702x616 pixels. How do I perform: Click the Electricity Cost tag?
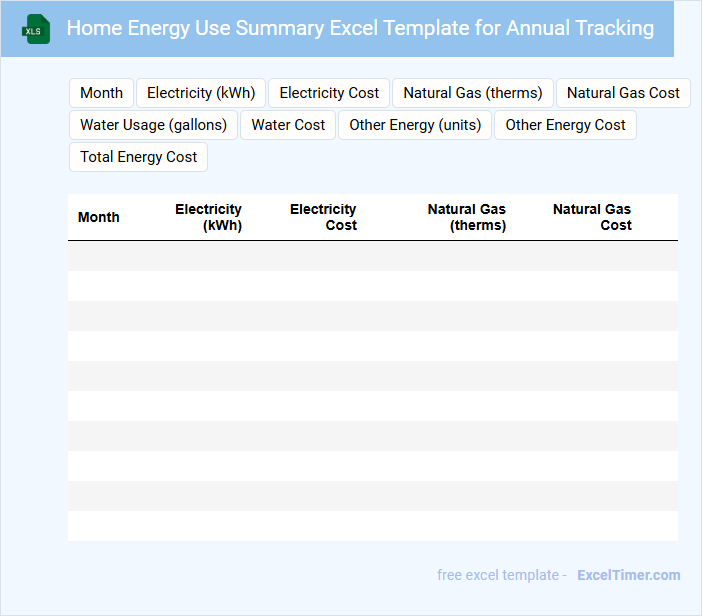coord(329,93)
